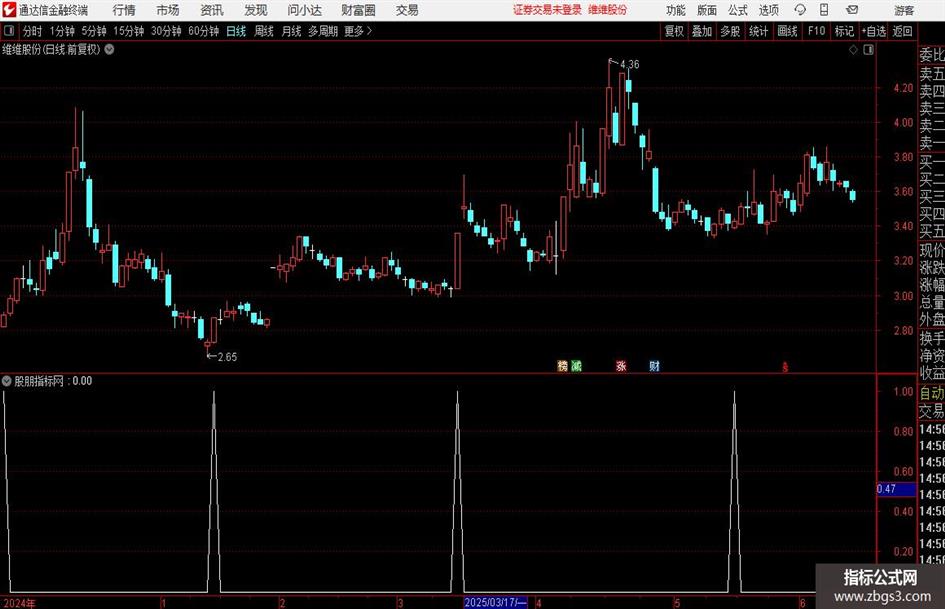Screen dimensions: 945x609
Task: Switch to the 15分钟 period tab
Action: pos(129,31)
